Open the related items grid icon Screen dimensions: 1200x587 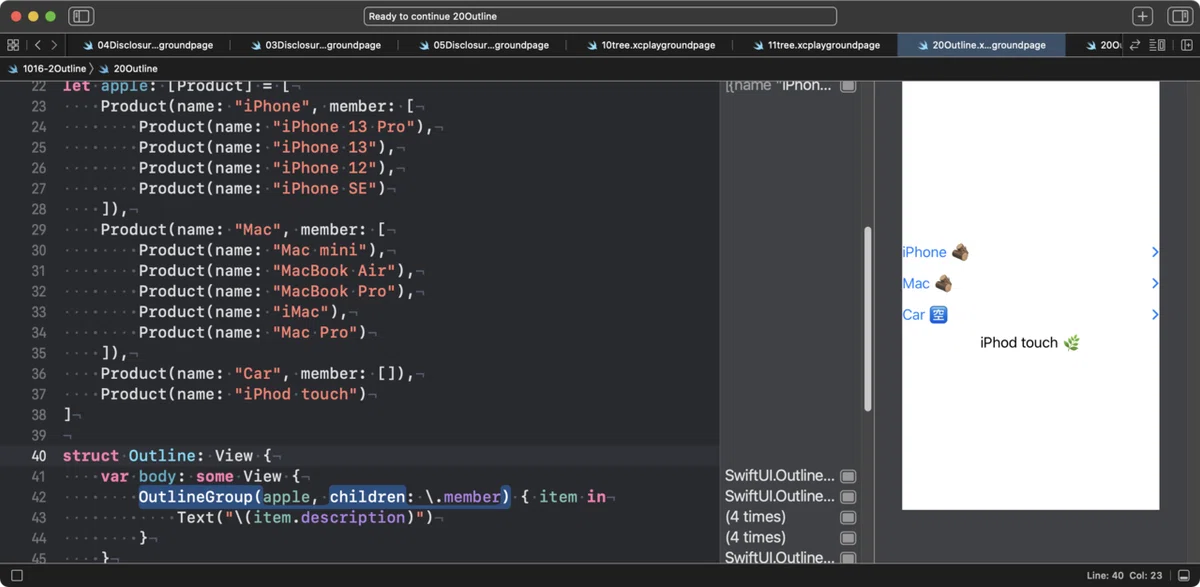(13, 45)
